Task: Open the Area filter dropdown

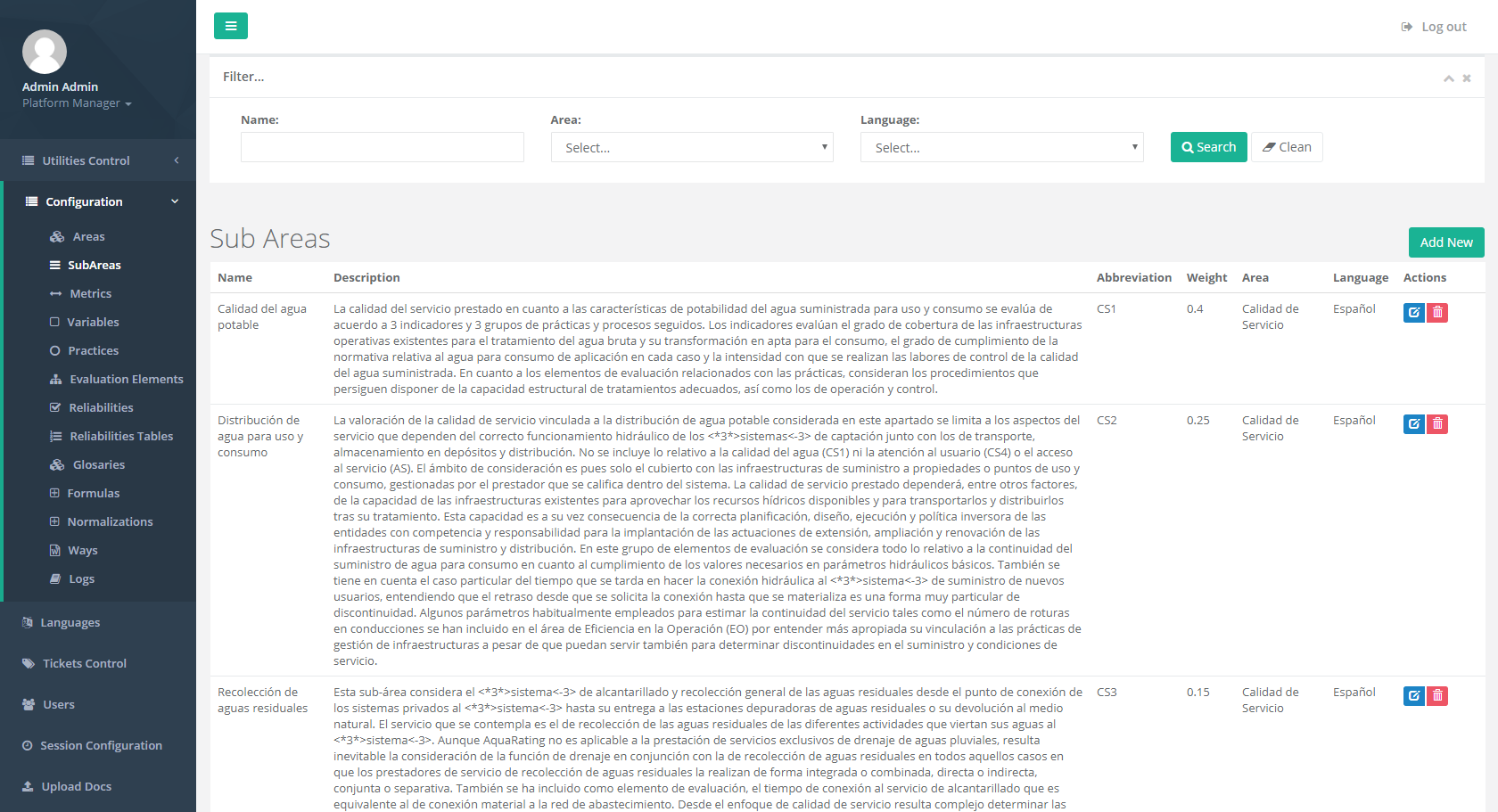Action: tap(692, 147)
